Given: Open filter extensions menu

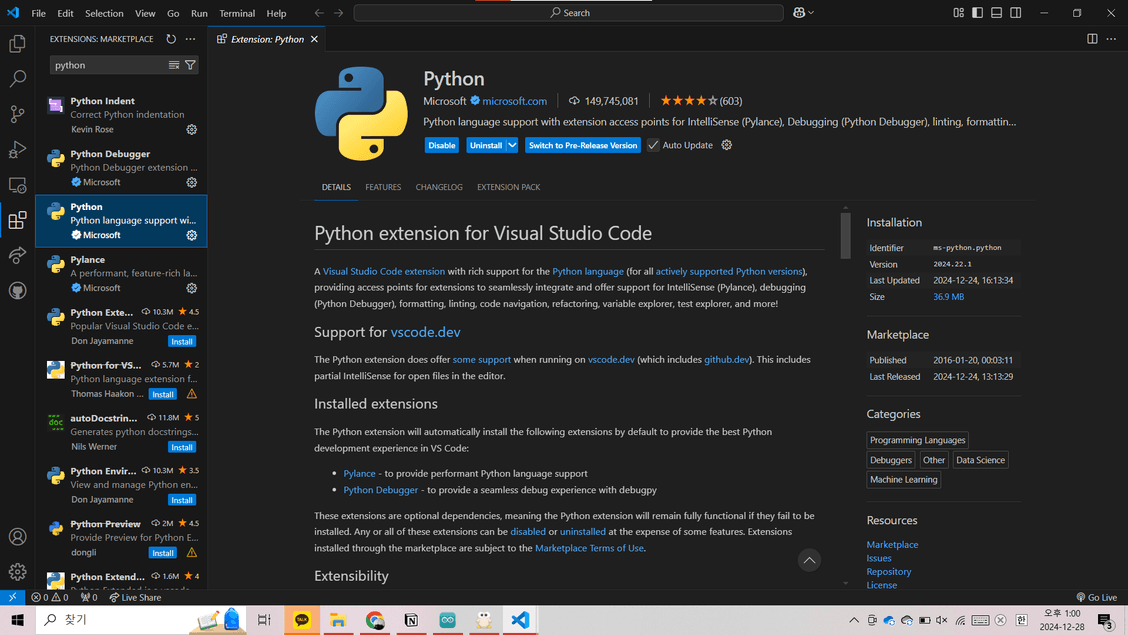Looking at the screenshot, I should click(x=190, y=65).
